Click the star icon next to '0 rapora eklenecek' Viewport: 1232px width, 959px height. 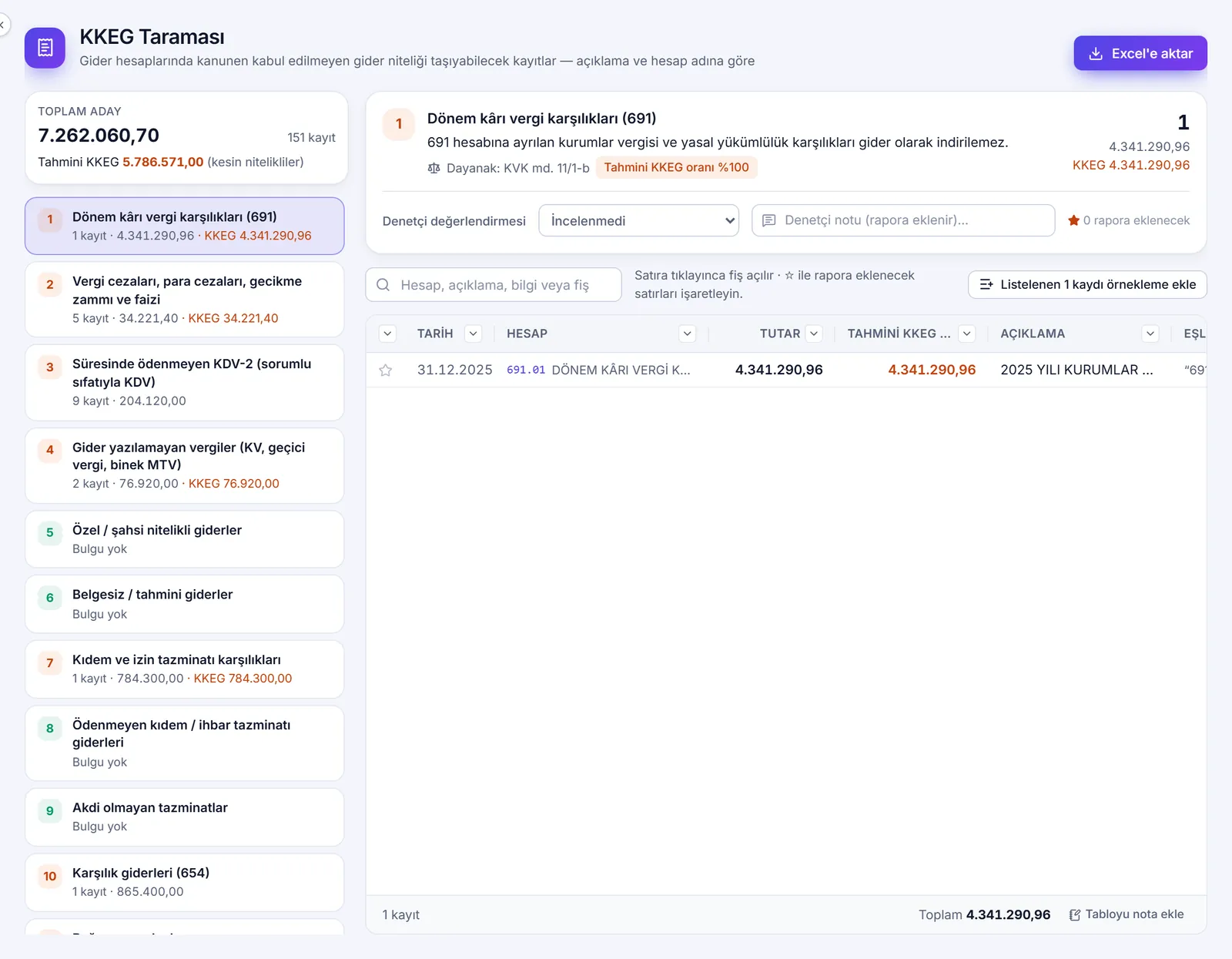[1073, 220]
